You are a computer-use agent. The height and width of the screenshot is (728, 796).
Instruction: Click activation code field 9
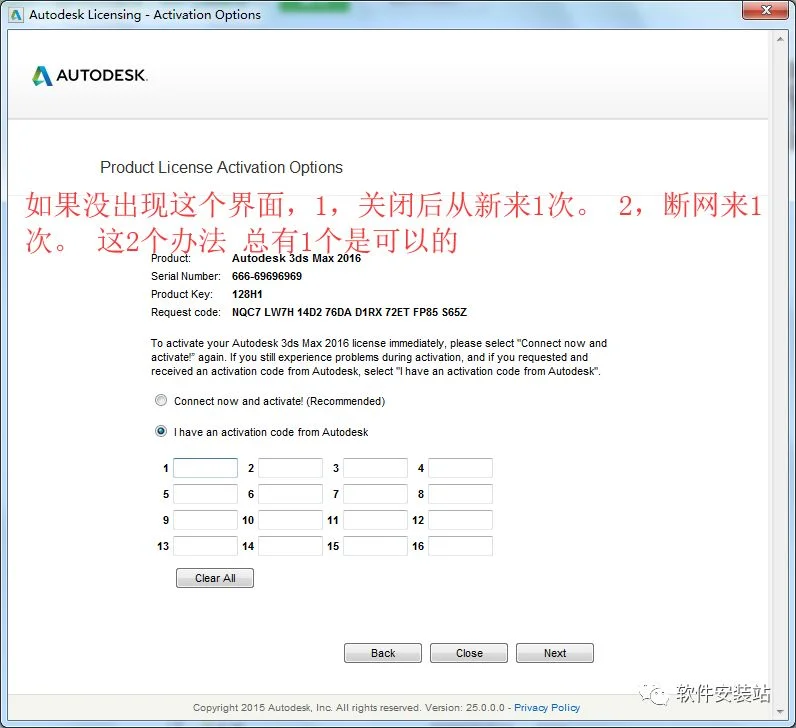(206, 520)
